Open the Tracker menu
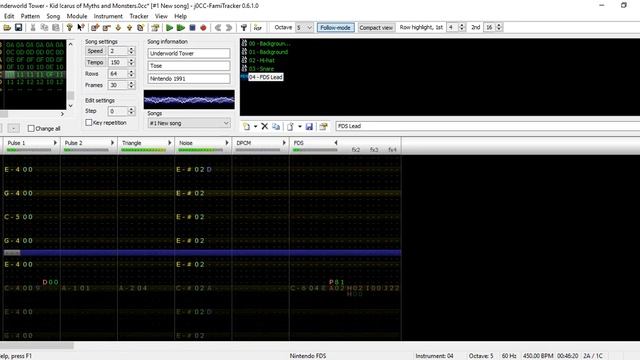The image size is (640, 360). click(139, 16)
